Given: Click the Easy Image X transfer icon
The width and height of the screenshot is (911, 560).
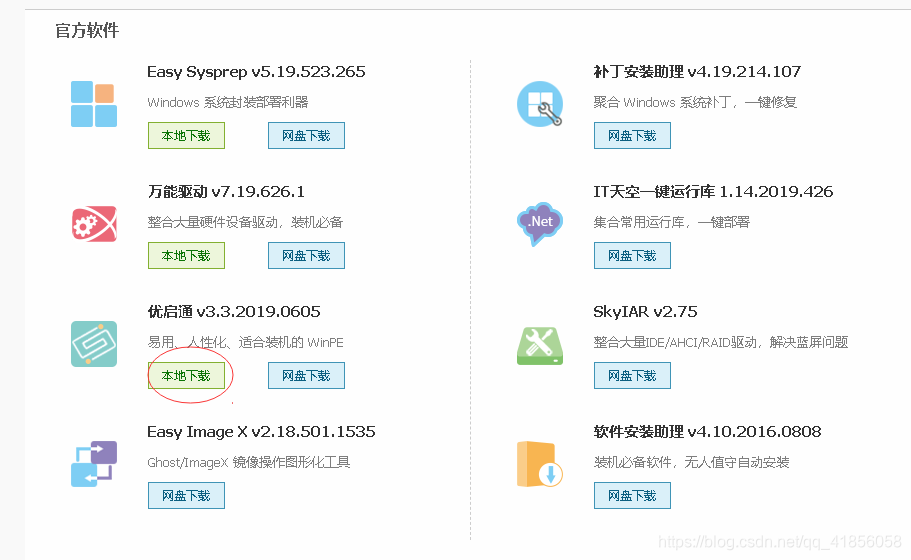Looking at the screenshot, I should (x=94, y=464).
